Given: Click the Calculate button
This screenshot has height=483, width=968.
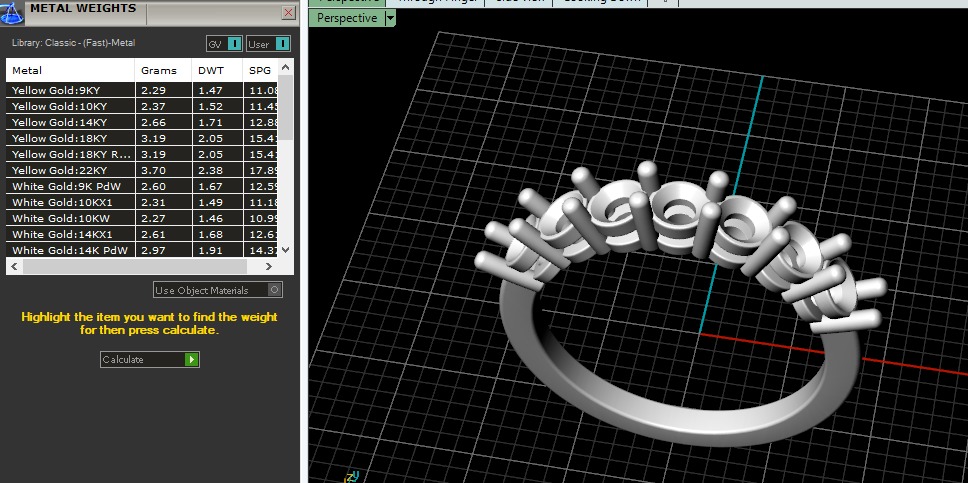Looking at the screenshot, I should [150, 359].
